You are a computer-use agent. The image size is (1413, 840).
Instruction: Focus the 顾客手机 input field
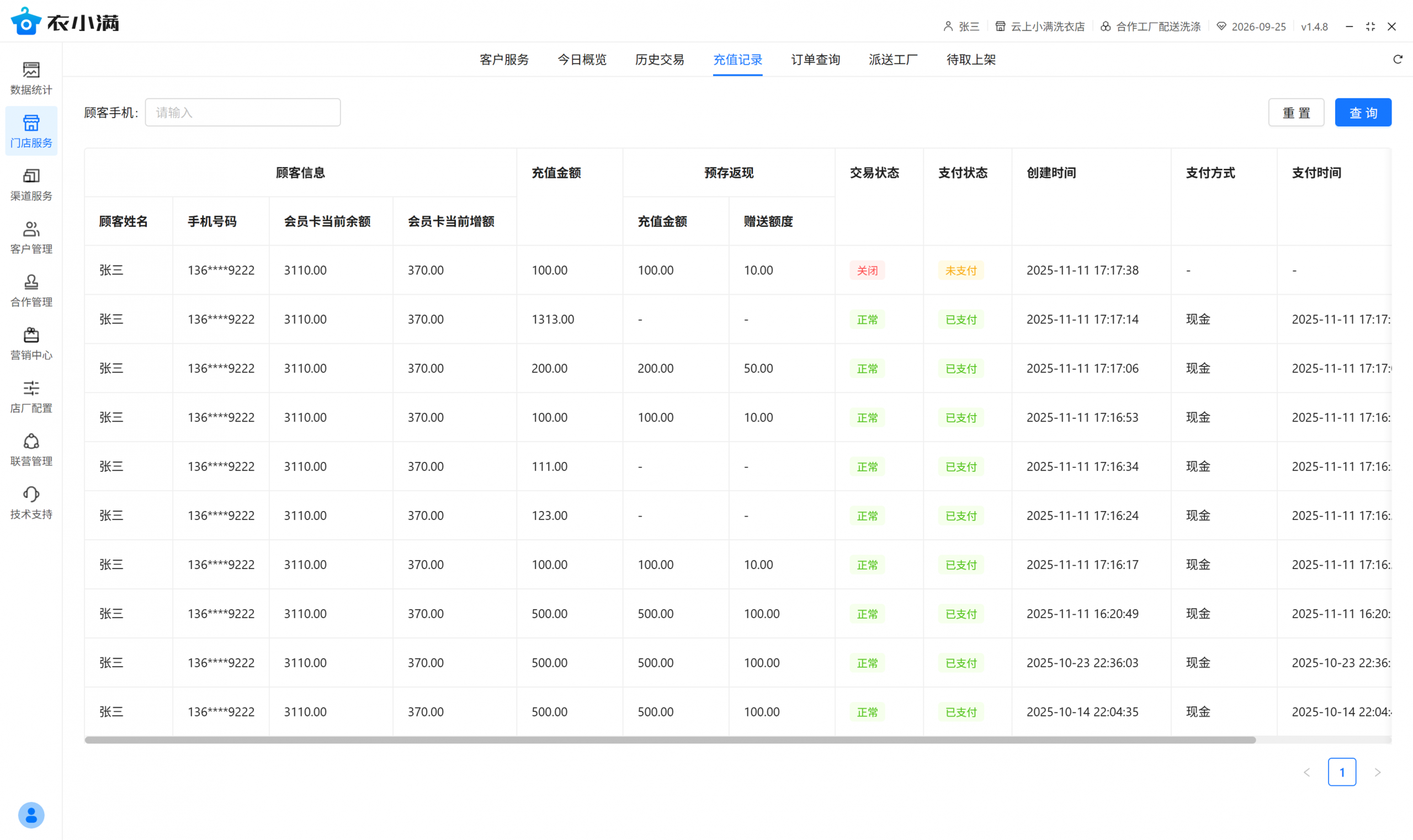pyautogui.click(x=242, y=113)
